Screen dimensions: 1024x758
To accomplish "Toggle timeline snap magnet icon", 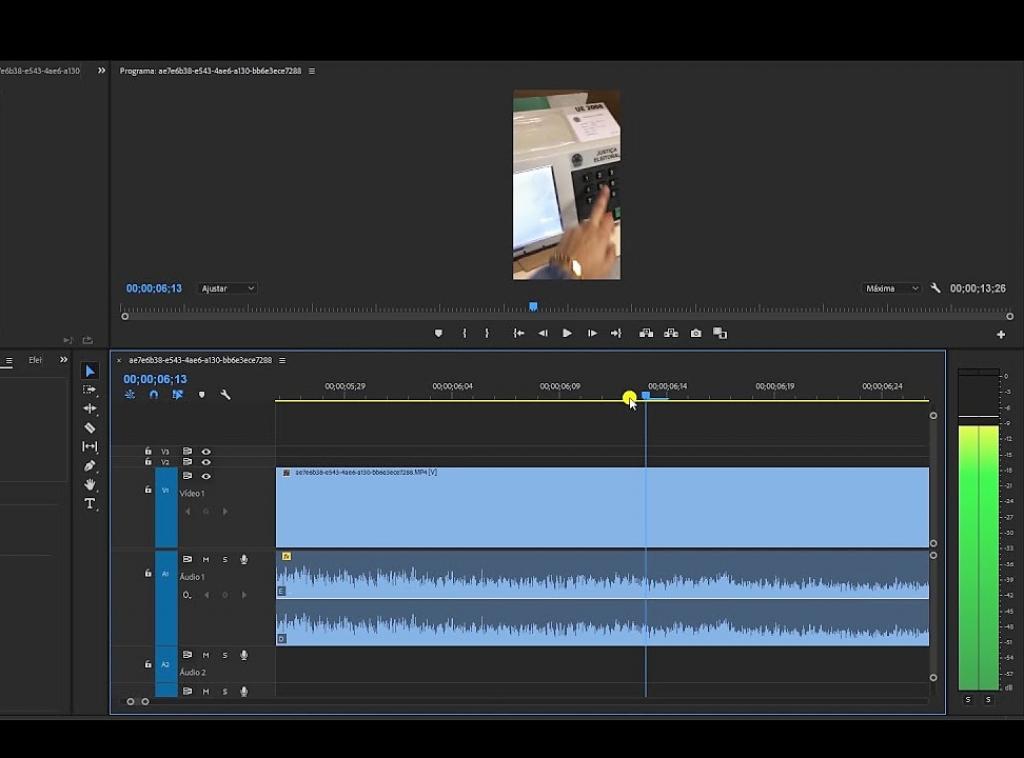I will tap(153, 395).
